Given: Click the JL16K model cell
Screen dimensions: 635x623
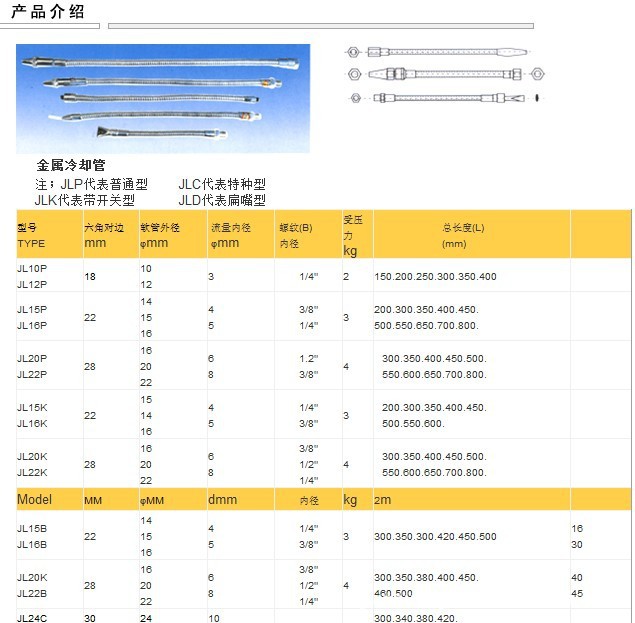Looking at the screenshot, I should click(x=32, y=423).
